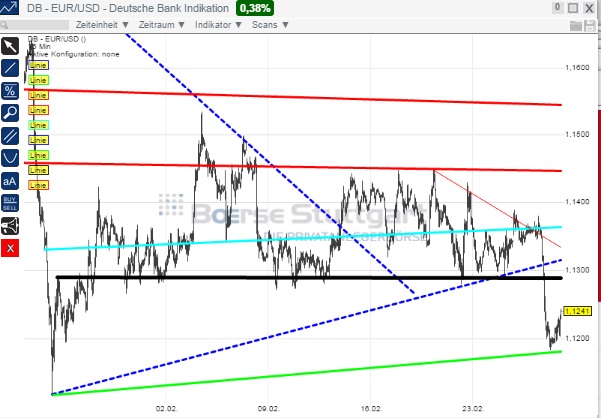Click the 1,1400 price axis label
Viewport: 601px width, 418px height.
point(577,202)
